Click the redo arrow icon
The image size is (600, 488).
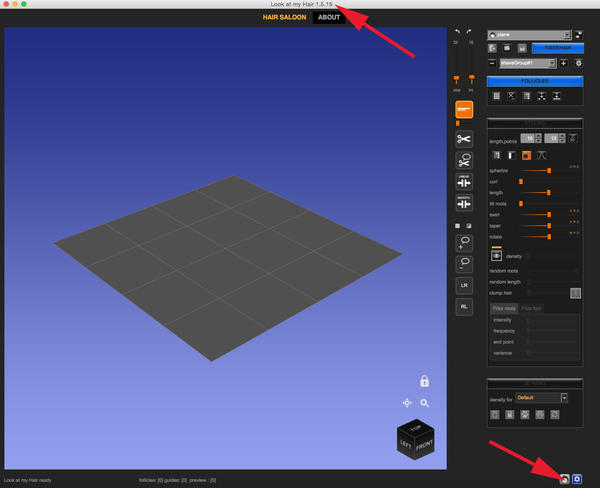pyautogui.click(x=469, y=31)
